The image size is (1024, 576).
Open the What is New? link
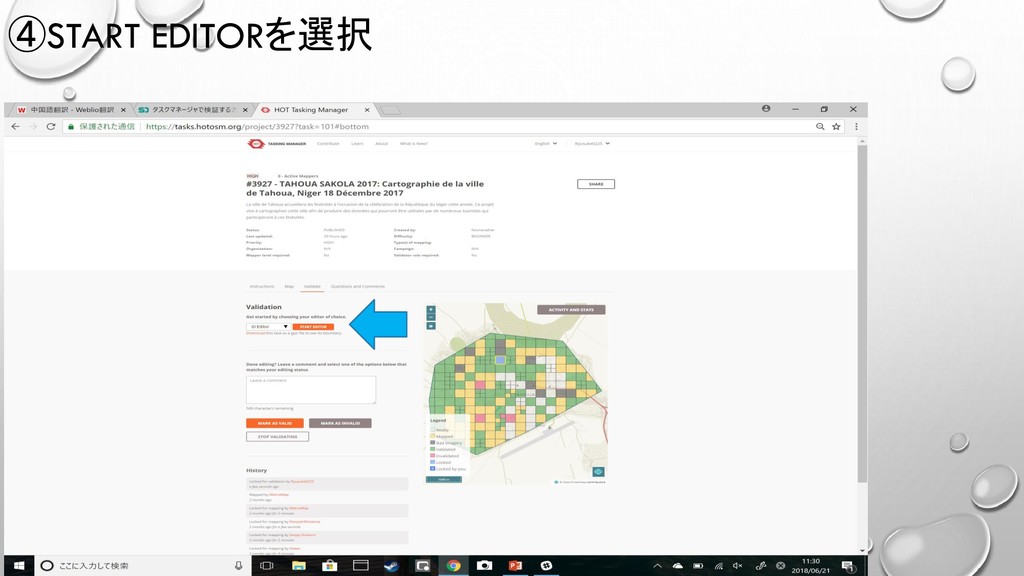coord(413,144)
